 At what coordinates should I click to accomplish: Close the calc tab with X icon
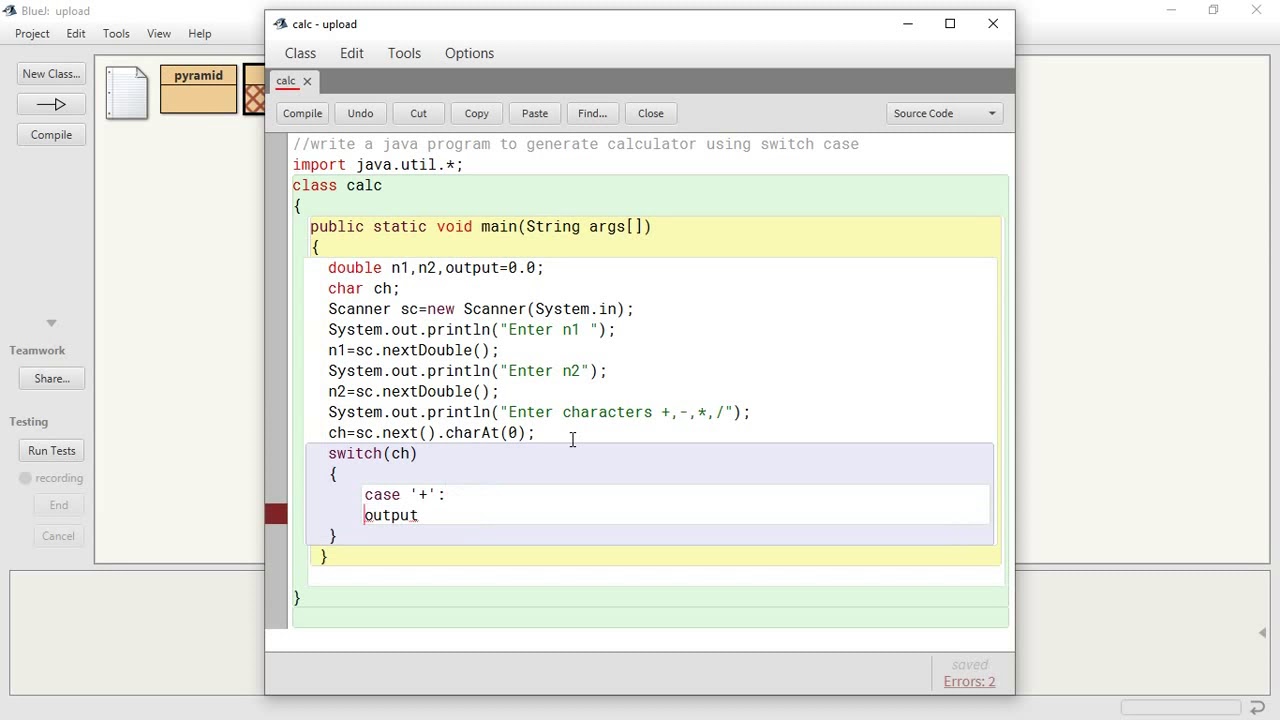click(x=307, y=81)
